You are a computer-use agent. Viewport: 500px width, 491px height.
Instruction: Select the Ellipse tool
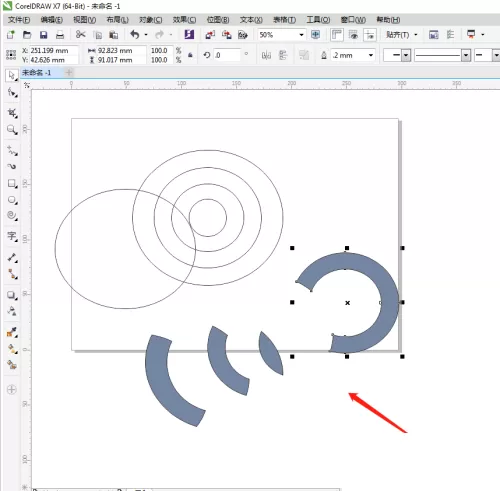12,200
